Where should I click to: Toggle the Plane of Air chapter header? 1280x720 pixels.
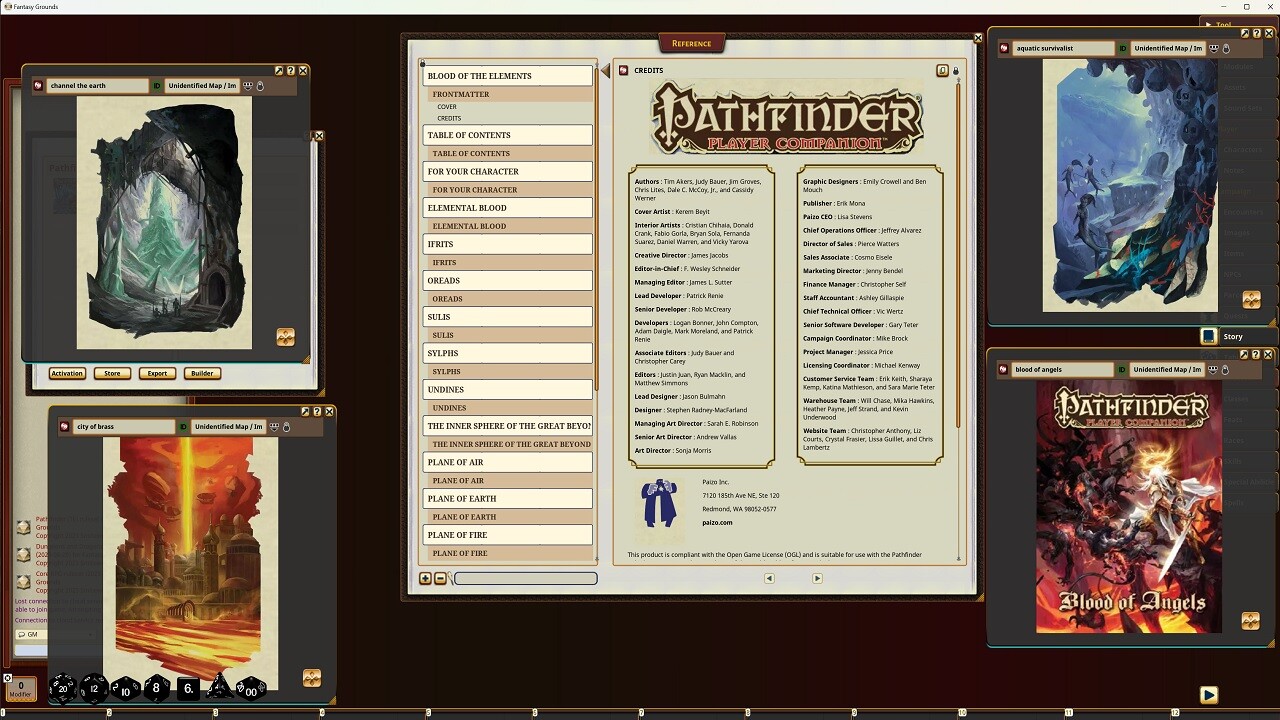tap(508, 462)
